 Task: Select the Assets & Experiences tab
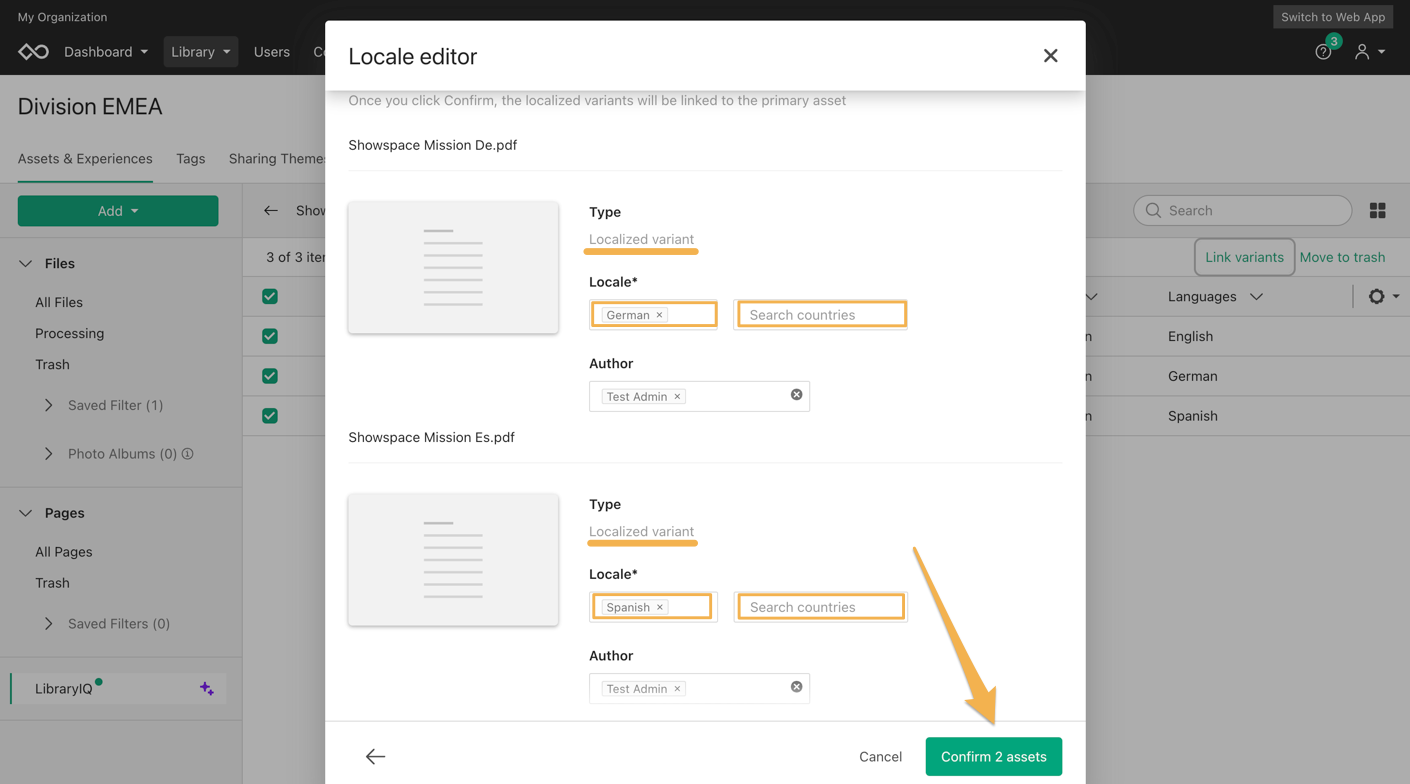pos(85,159)
